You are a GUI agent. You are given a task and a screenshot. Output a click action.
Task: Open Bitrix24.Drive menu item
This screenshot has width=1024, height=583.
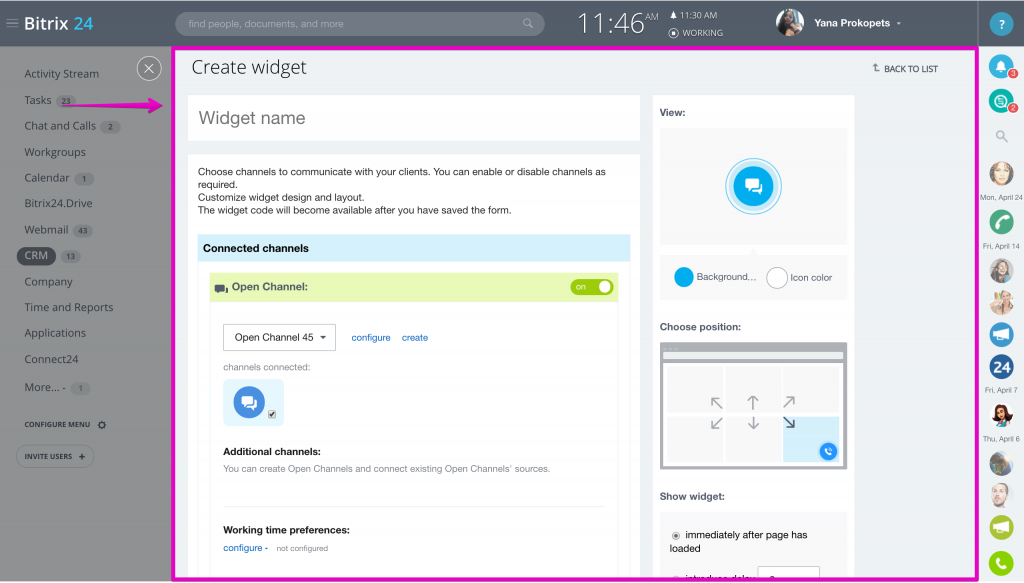58,203
